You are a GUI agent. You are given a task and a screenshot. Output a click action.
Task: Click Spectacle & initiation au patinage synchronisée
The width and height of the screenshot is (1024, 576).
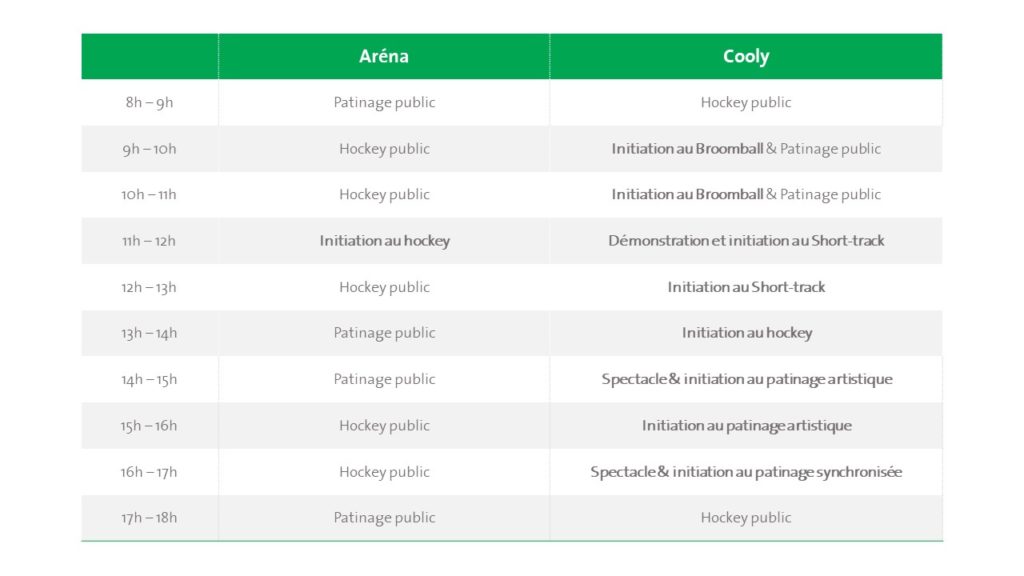[746, 472]
